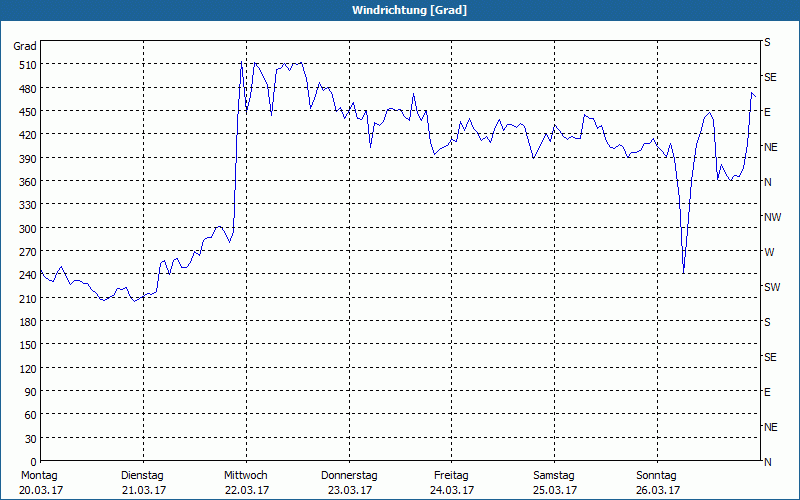Click the 60 left axis value

(31, 415)
